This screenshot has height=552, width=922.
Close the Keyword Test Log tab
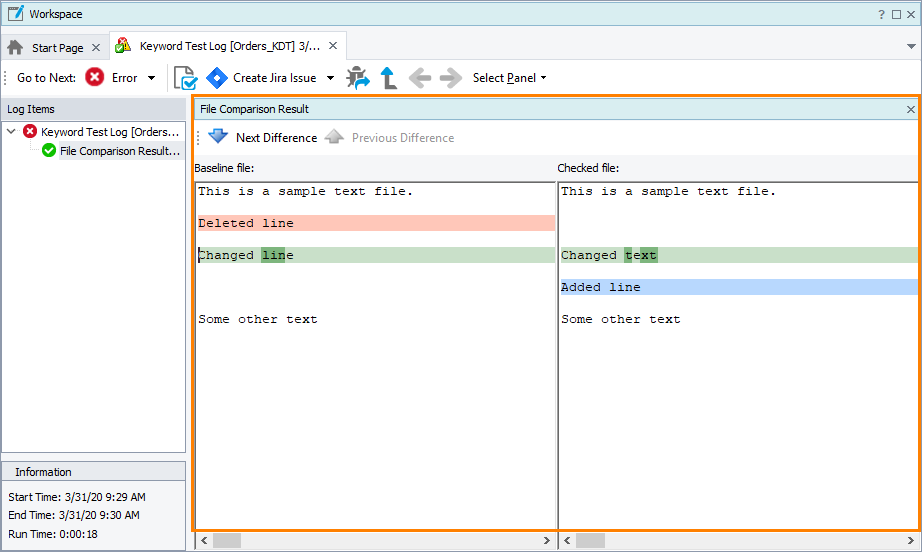point(333,46)
